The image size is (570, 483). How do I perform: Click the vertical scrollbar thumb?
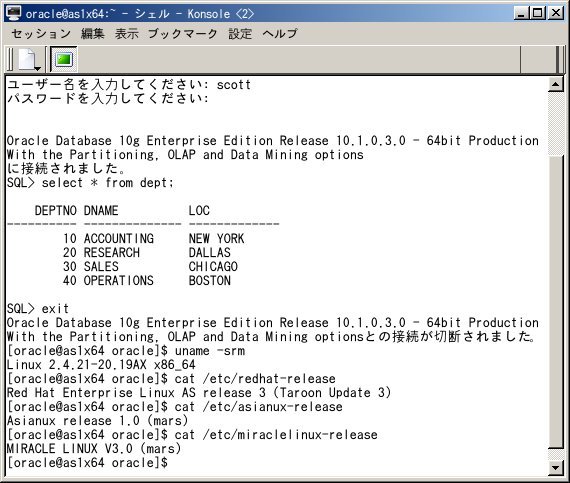click(x=555, y=302)
